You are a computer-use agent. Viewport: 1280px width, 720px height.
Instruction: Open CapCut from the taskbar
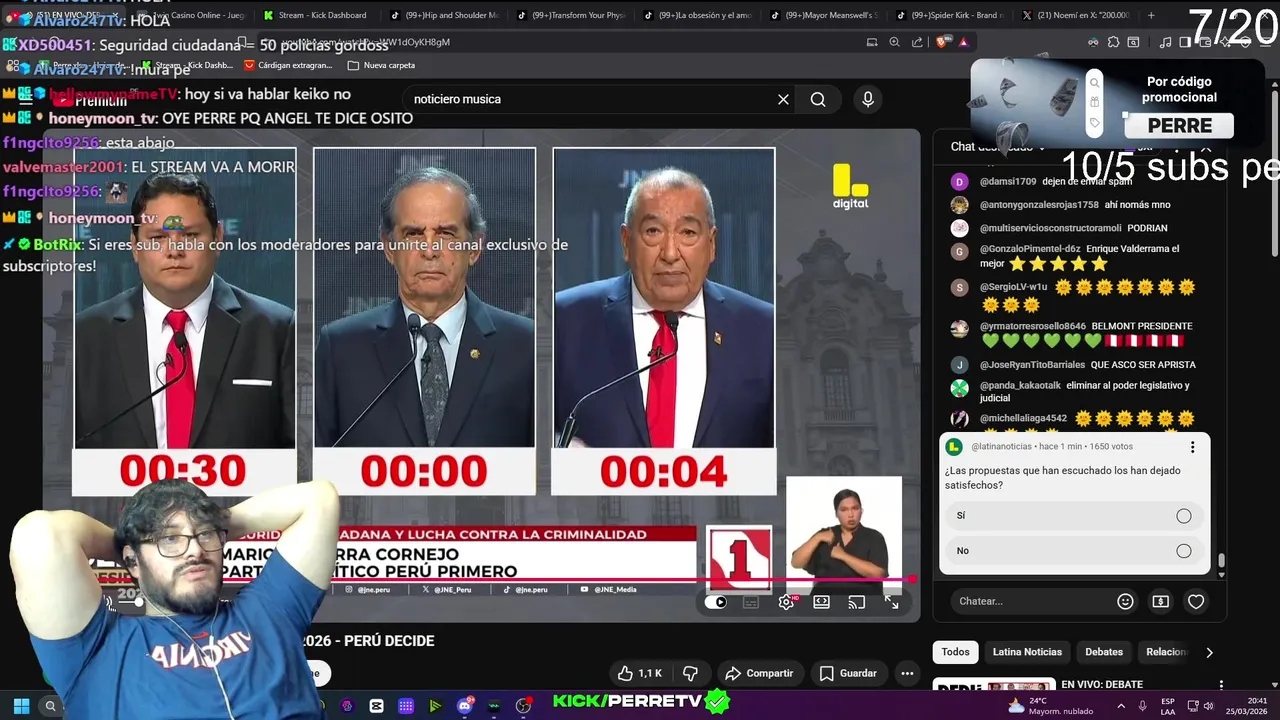click(376, 705)
